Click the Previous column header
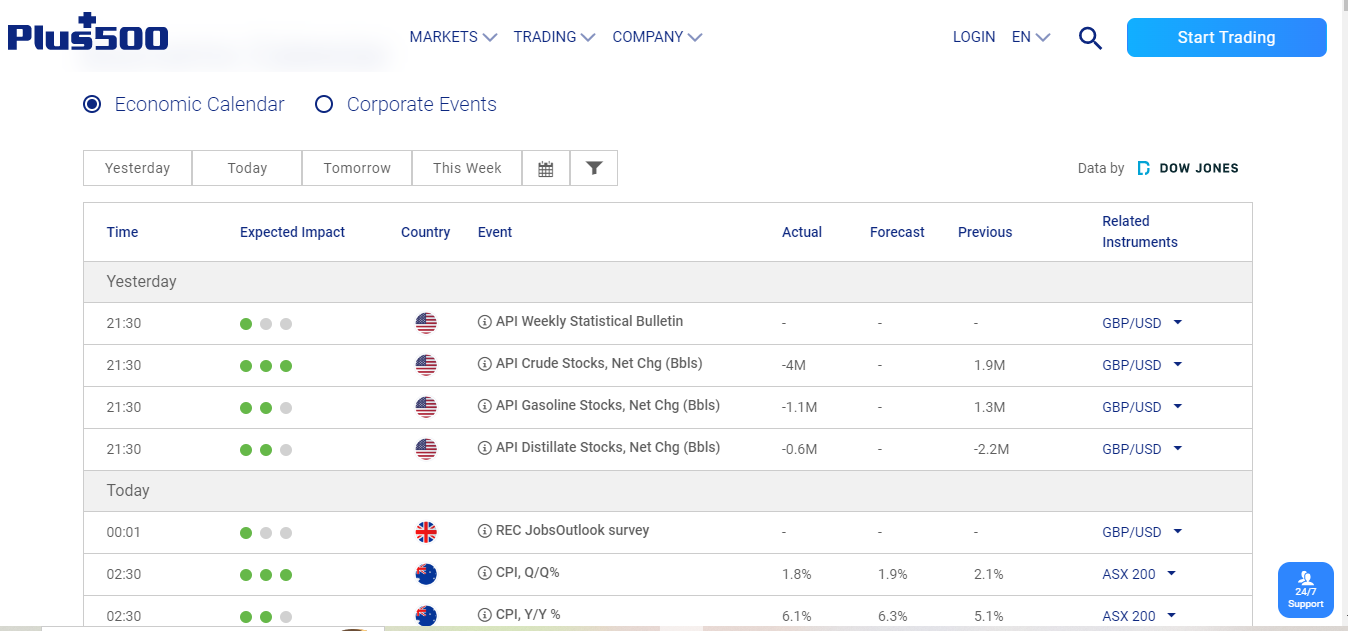The image size is (1348, 631). 985,232
